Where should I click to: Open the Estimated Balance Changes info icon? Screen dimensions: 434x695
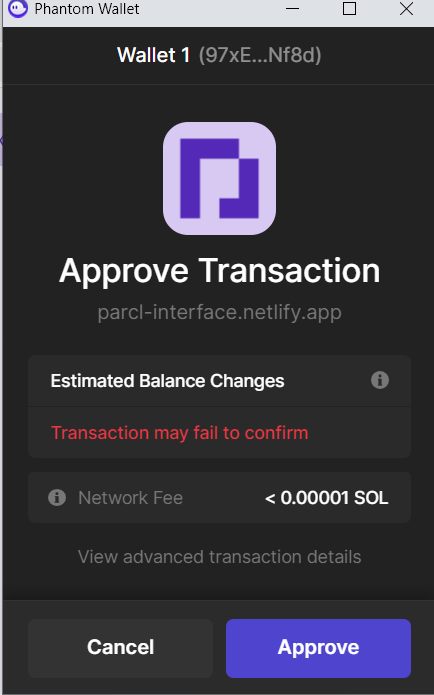379,380
